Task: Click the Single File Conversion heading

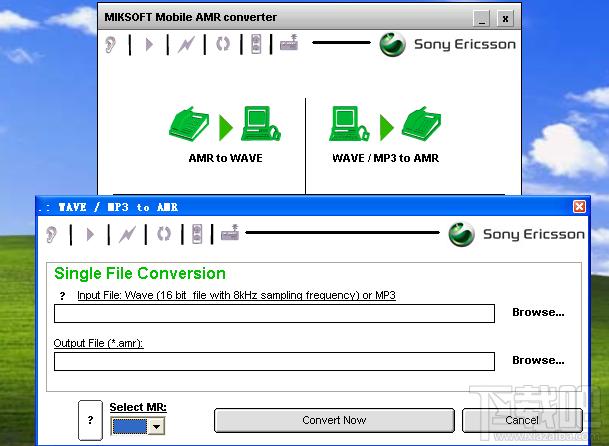Action: coord(140,274)
